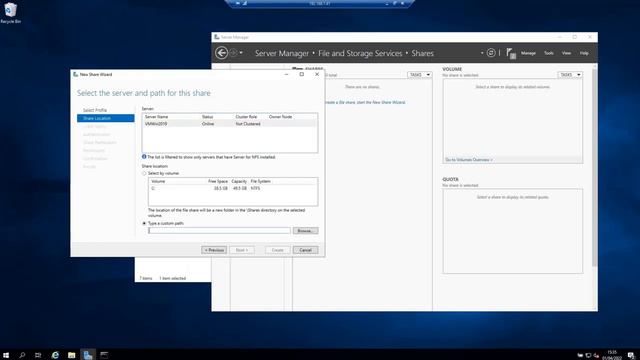Open the Help menu
This screenshot has height=360, width=640.
[x=584, y=53]
